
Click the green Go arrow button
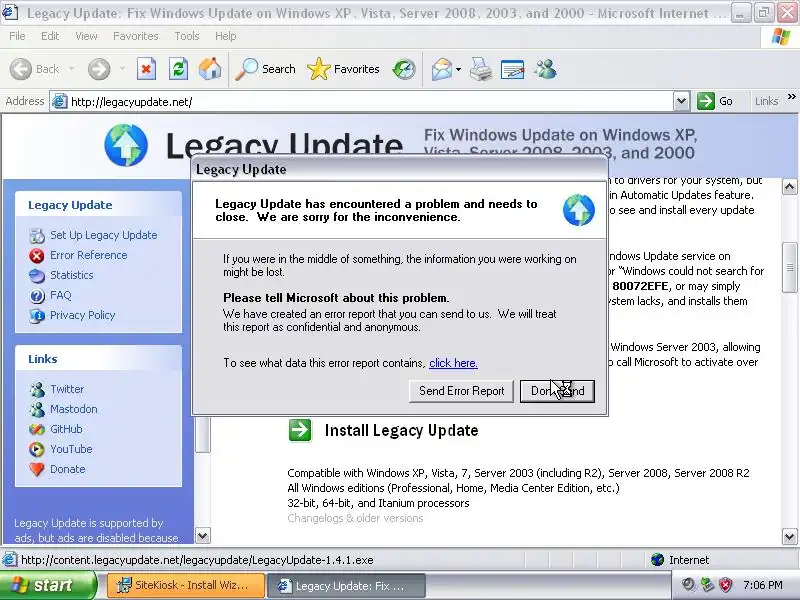coord(706,101)
